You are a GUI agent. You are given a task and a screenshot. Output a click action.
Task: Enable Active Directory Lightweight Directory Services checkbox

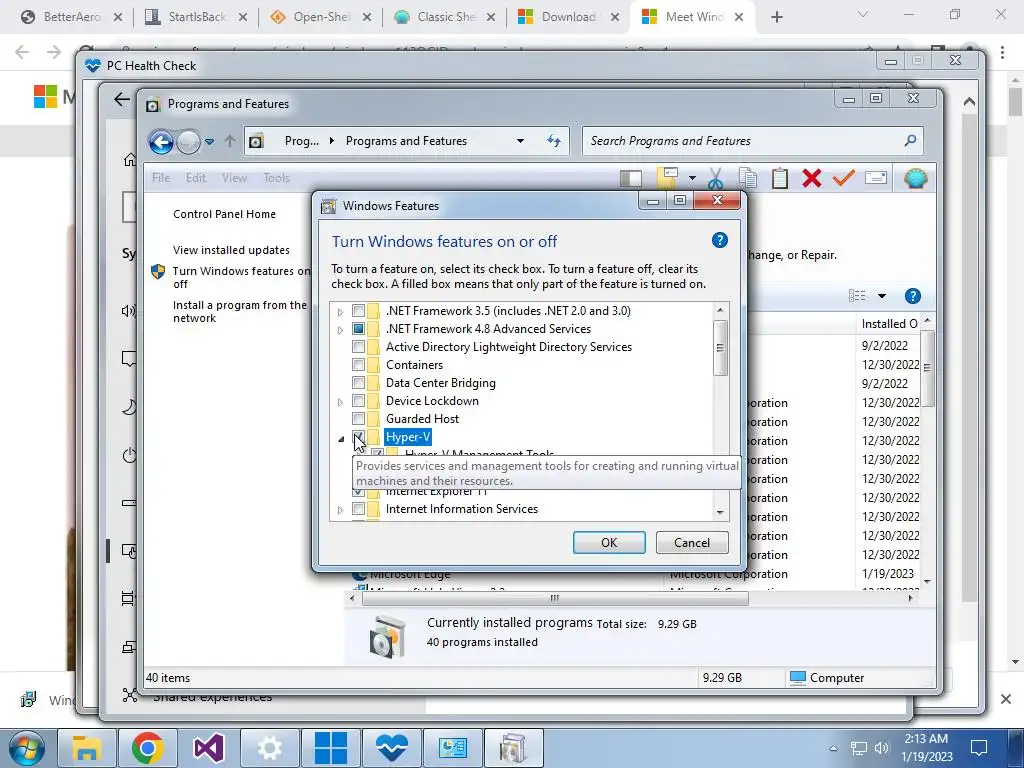(358, 347)
